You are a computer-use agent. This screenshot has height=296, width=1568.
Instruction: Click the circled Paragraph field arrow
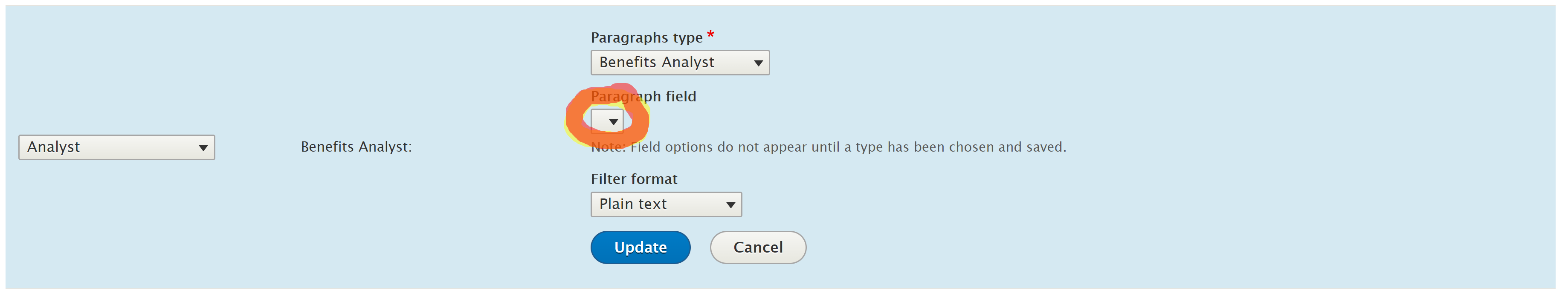tap(614, 122)
